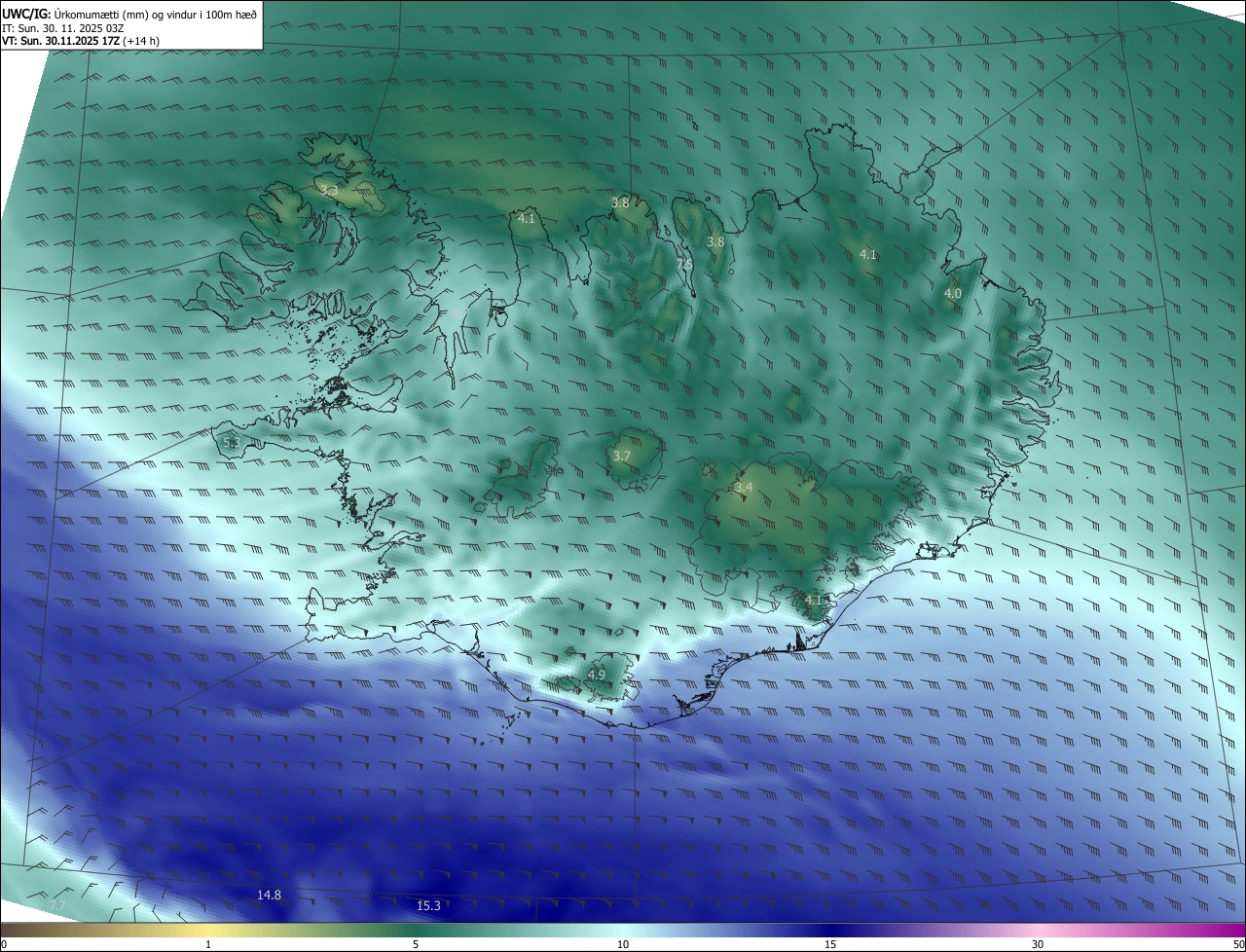Click the 10 tick label on color scale
Screen dimensions: 1246x952
coord(623,944)
